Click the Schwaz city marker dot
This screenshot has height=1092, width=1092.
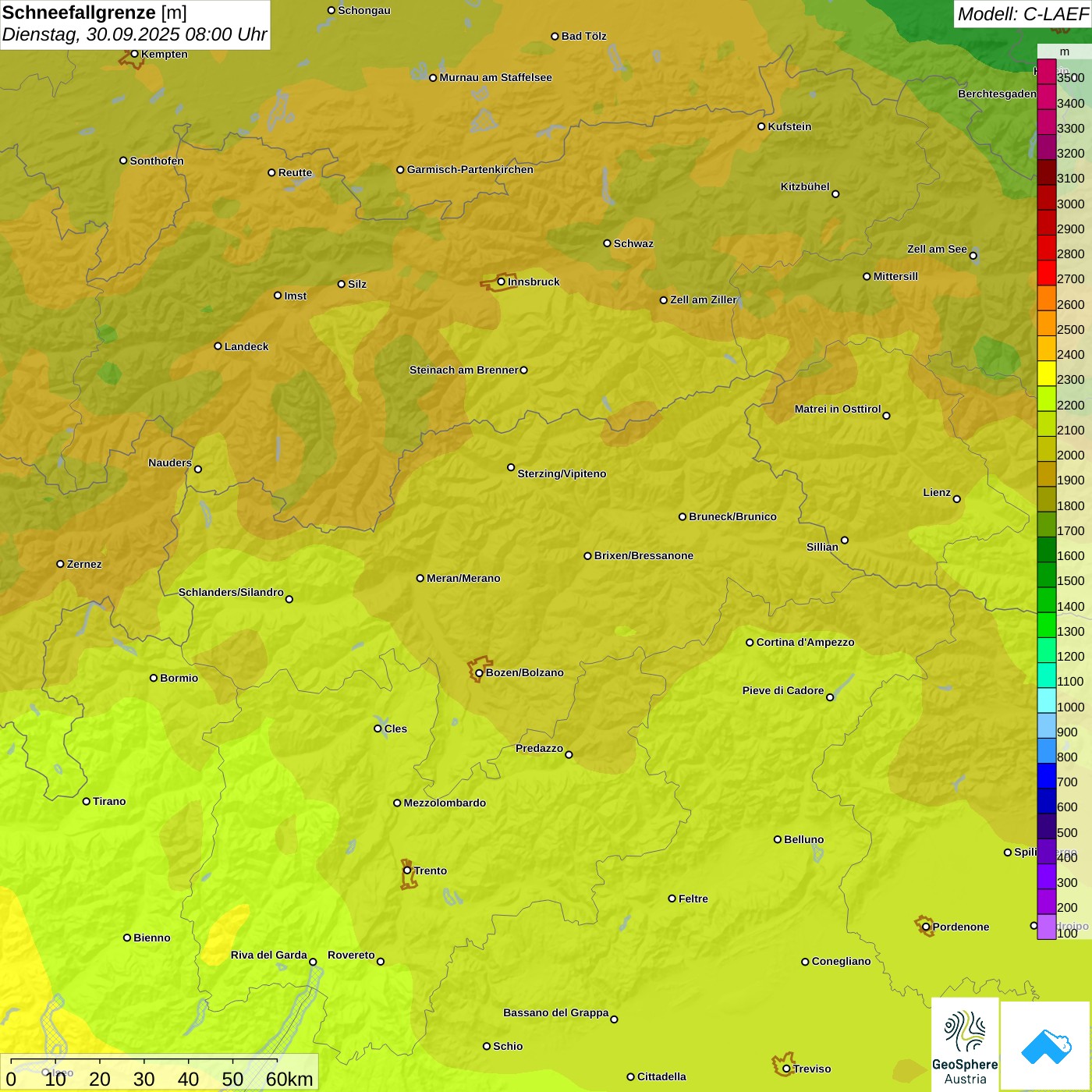click(x=607, y=243)
